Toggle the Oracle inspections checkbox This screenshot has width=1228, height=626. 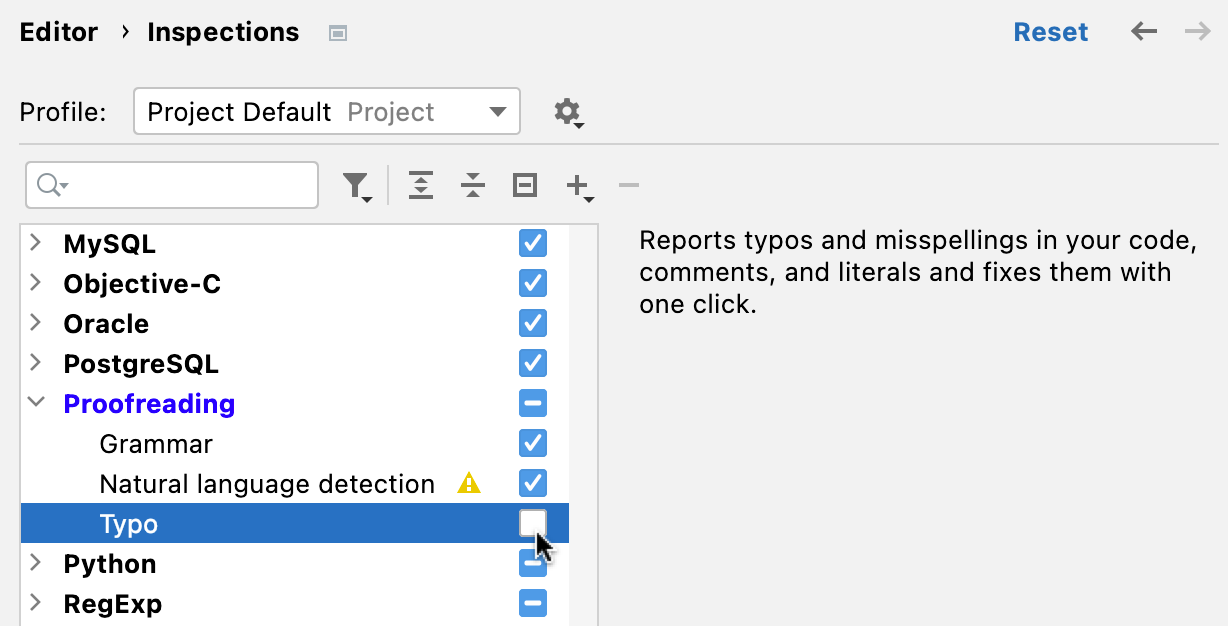click(x=532, y=323)
